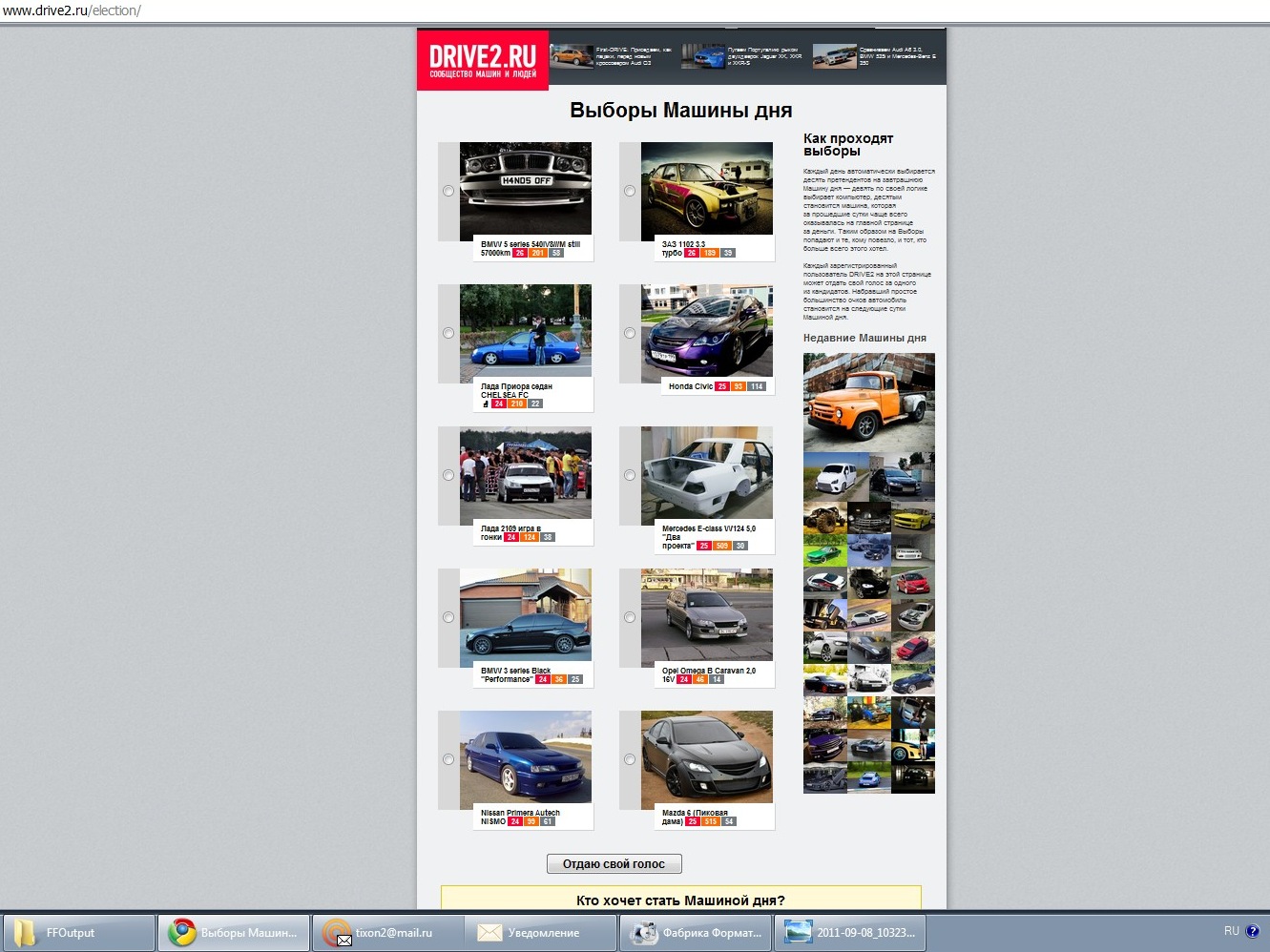Click the DRIVE2.RU red logo

tap(483, 59)
